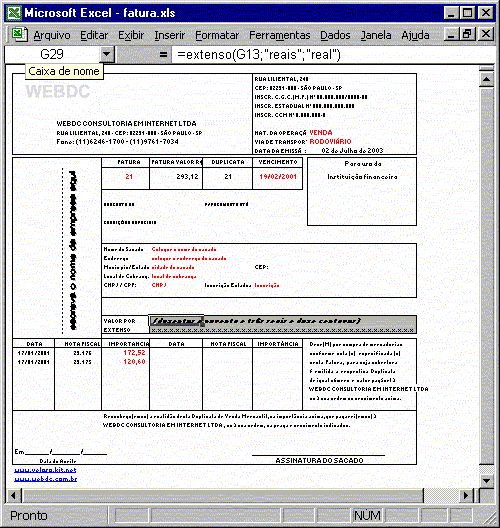The width and height of the screenshot is (500, 528).
Task: Select the black duplicata number 21 cell
Action: coord(228,176)
